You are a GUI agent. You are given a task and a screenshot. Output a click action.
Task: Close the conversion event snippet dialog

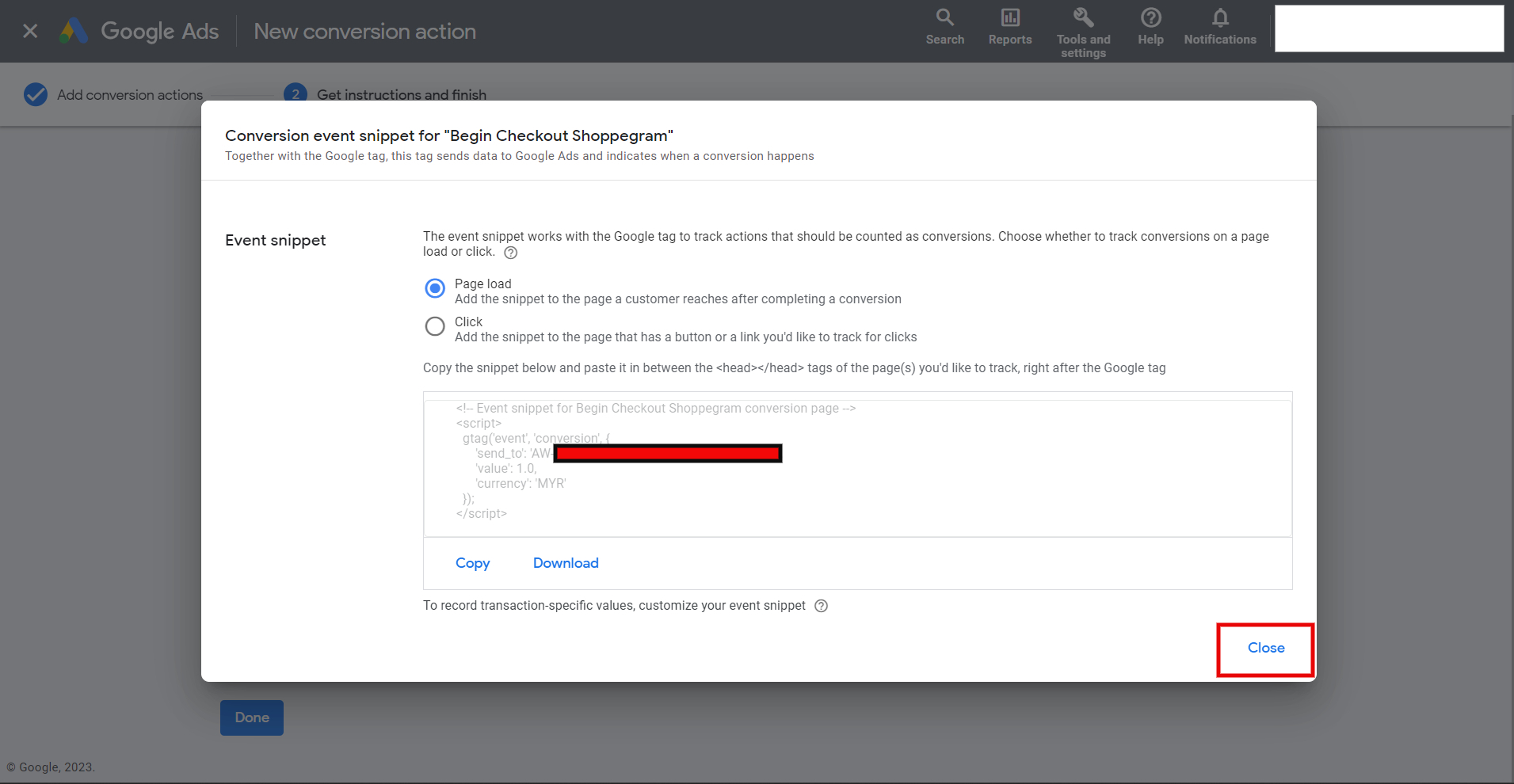click(x=1266, y=648)
